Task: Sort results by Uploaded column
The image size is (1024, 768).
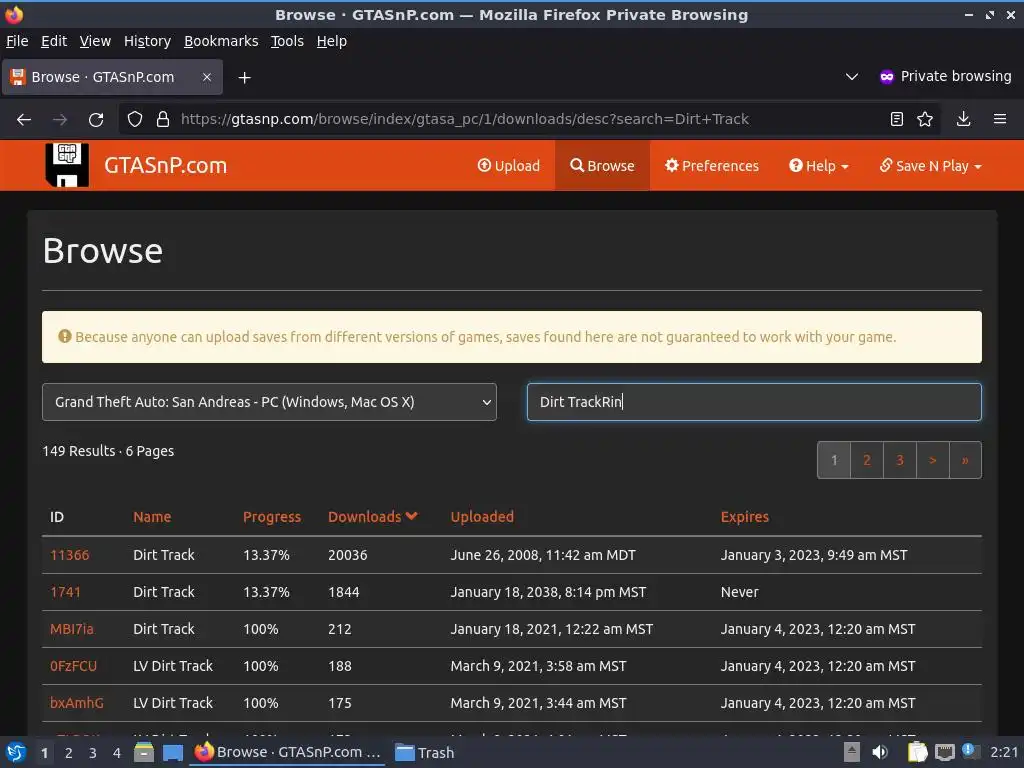Action: coord(482,517)
